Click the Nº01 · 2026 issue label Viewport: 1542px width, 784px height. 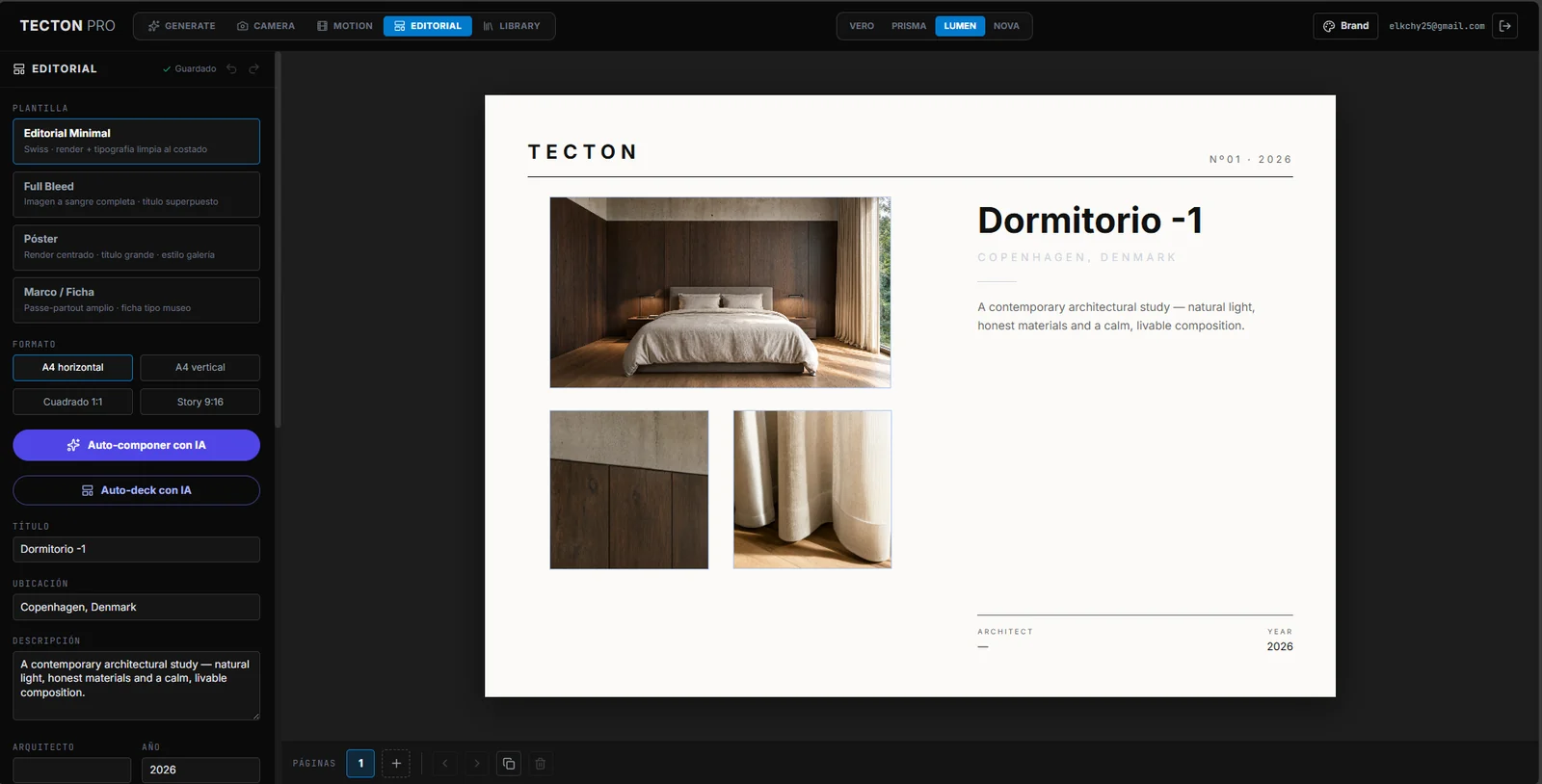[1250, 160]
